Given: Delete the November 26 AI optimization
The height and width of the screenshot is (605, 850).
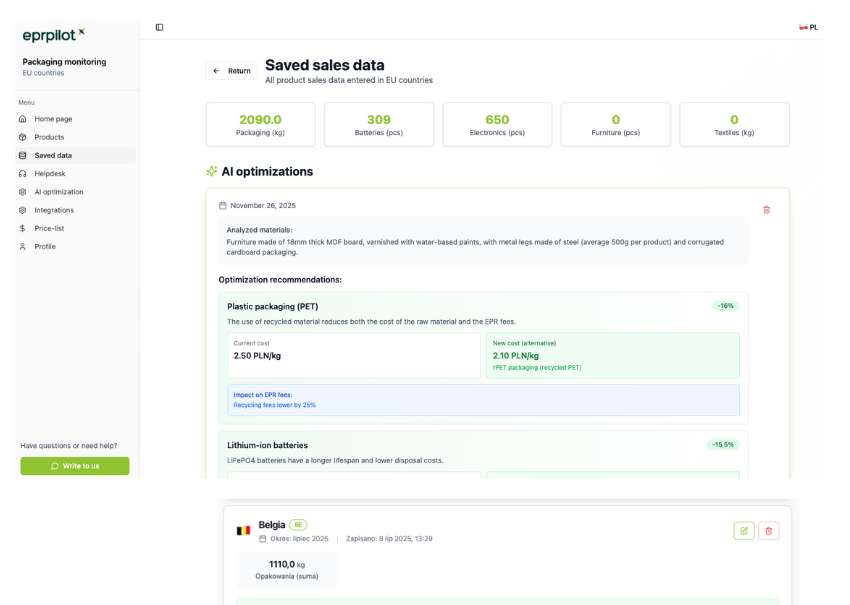Looking at the screenshot, I should click(x=767, y=210).
